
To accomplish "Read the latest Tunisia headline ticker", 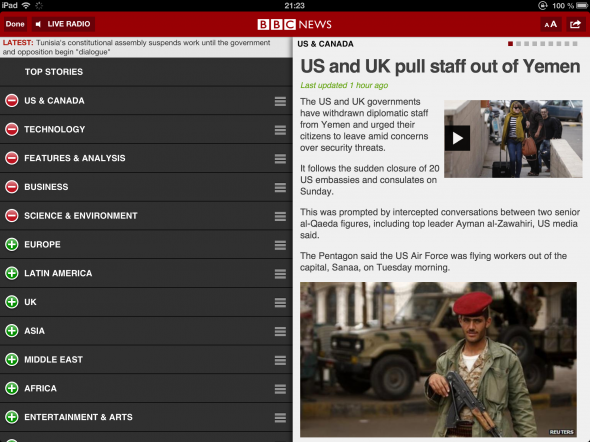I will (x=146, y=47).
